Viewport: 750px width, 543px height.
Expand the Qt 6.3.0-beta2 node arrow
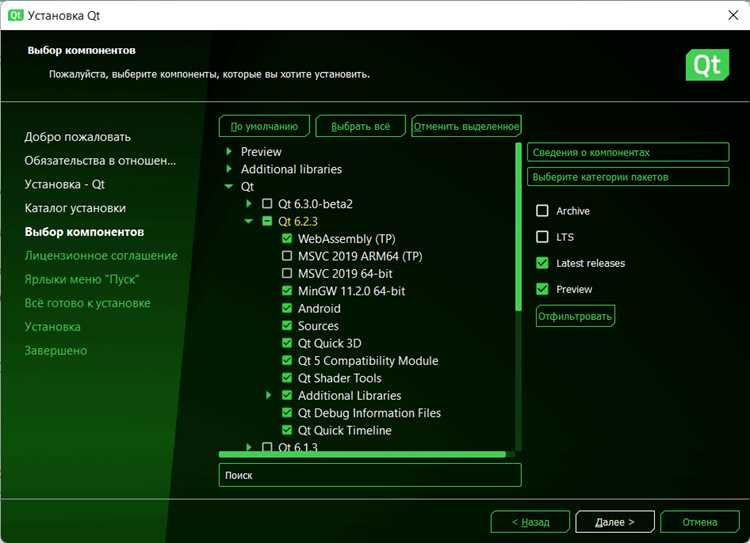pyautogui.click(x=249, y=203)
